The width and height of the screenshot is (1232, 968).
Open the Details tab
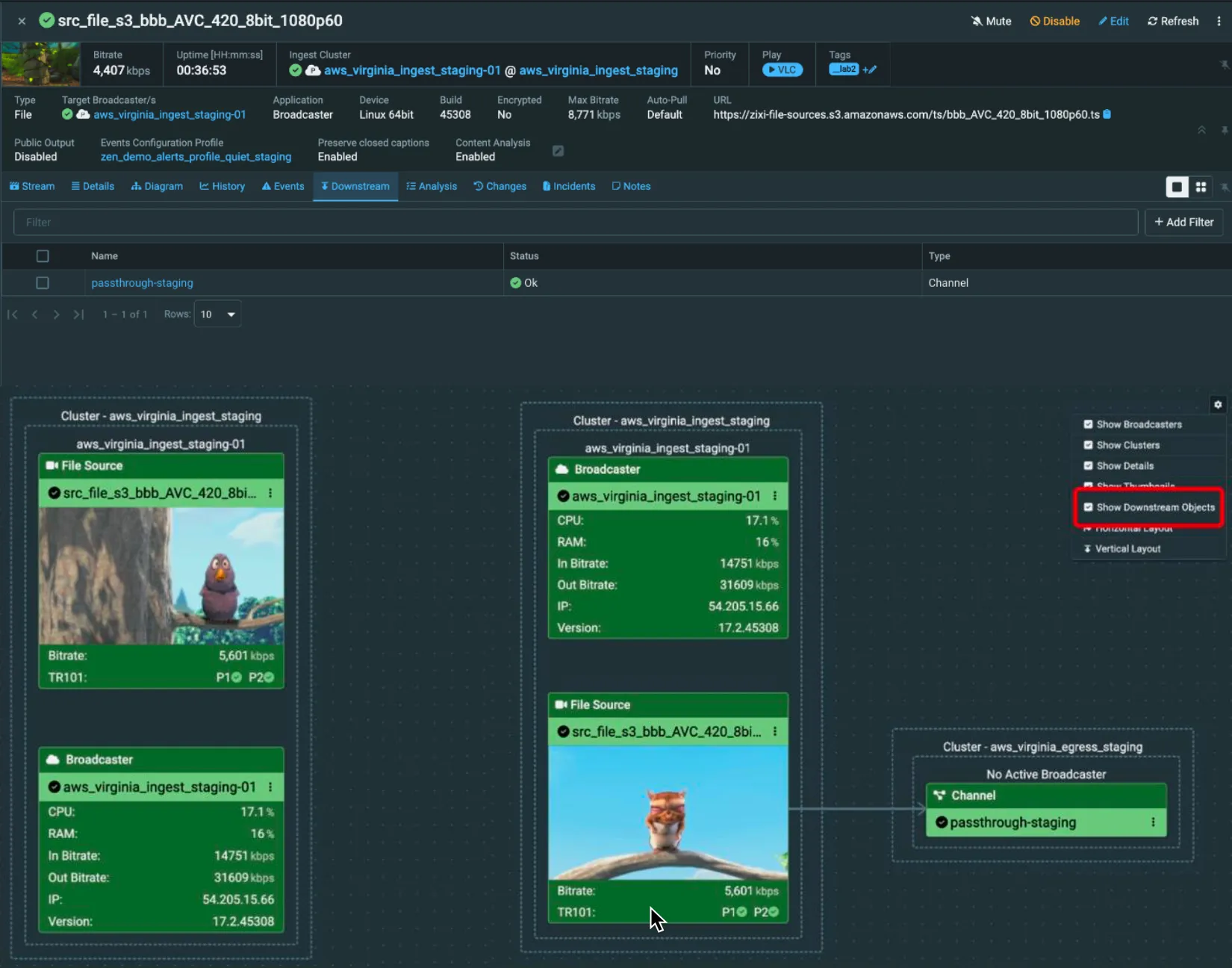click(x=93, y=186)
